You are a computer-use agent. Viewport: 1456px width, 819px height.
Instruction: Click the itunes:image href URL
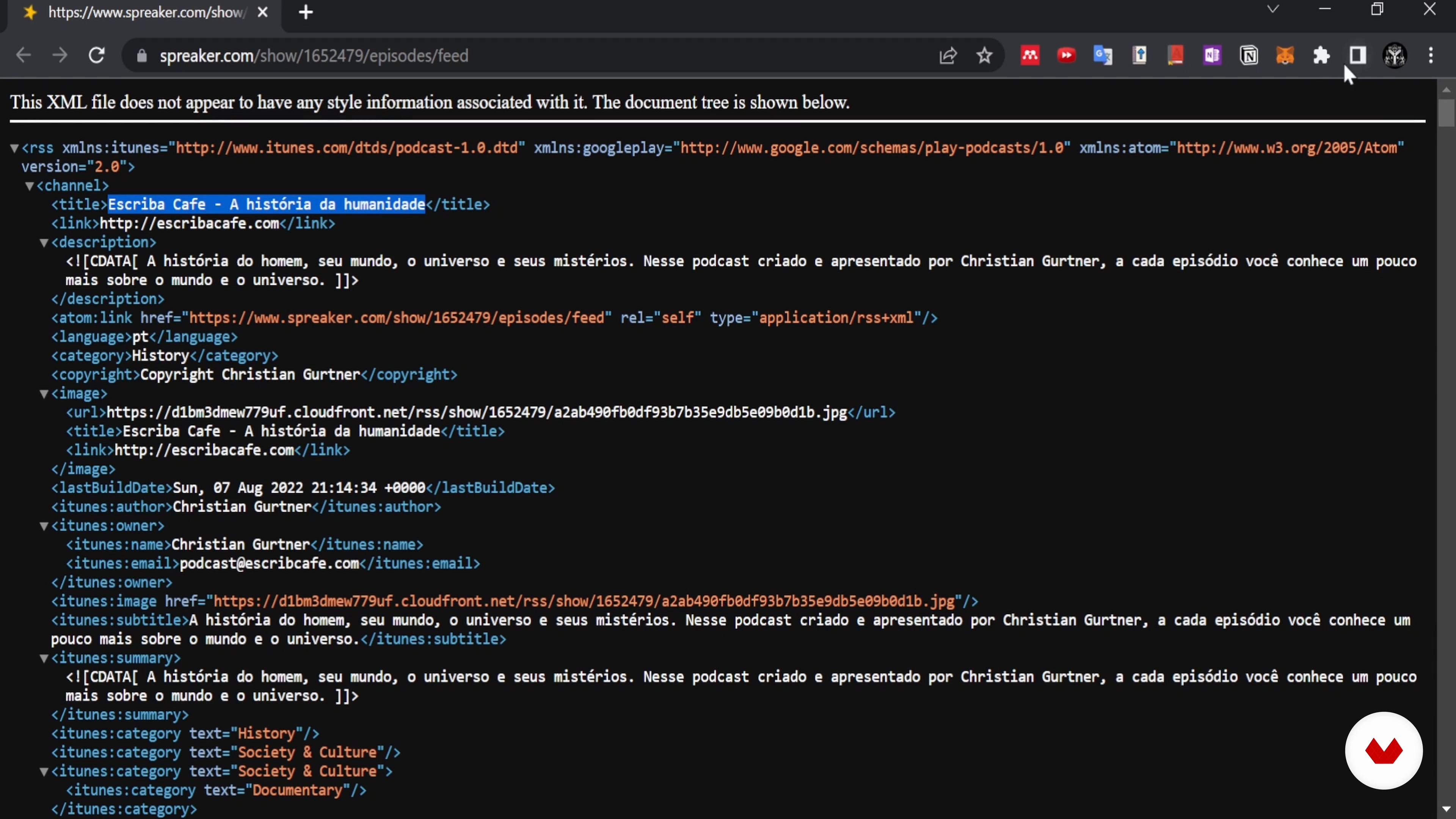[x=583, y=601]
